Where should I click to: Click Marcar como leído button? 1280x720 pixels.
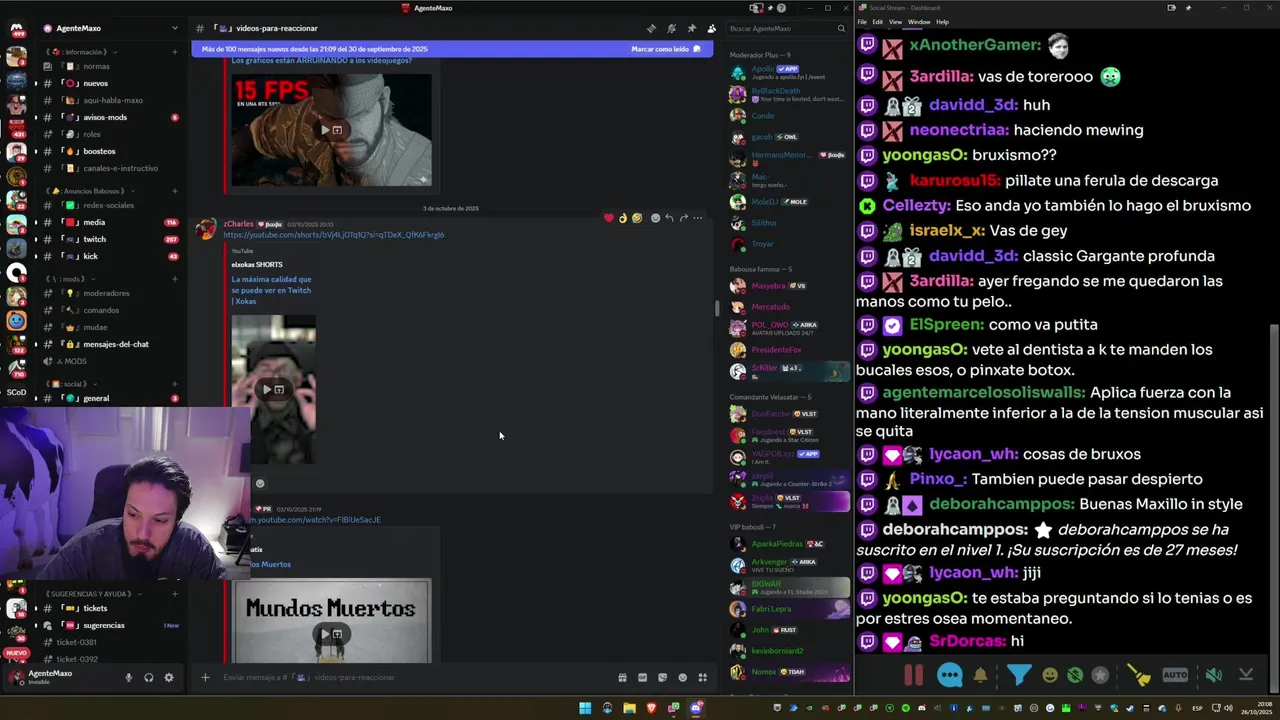point(666,49)
